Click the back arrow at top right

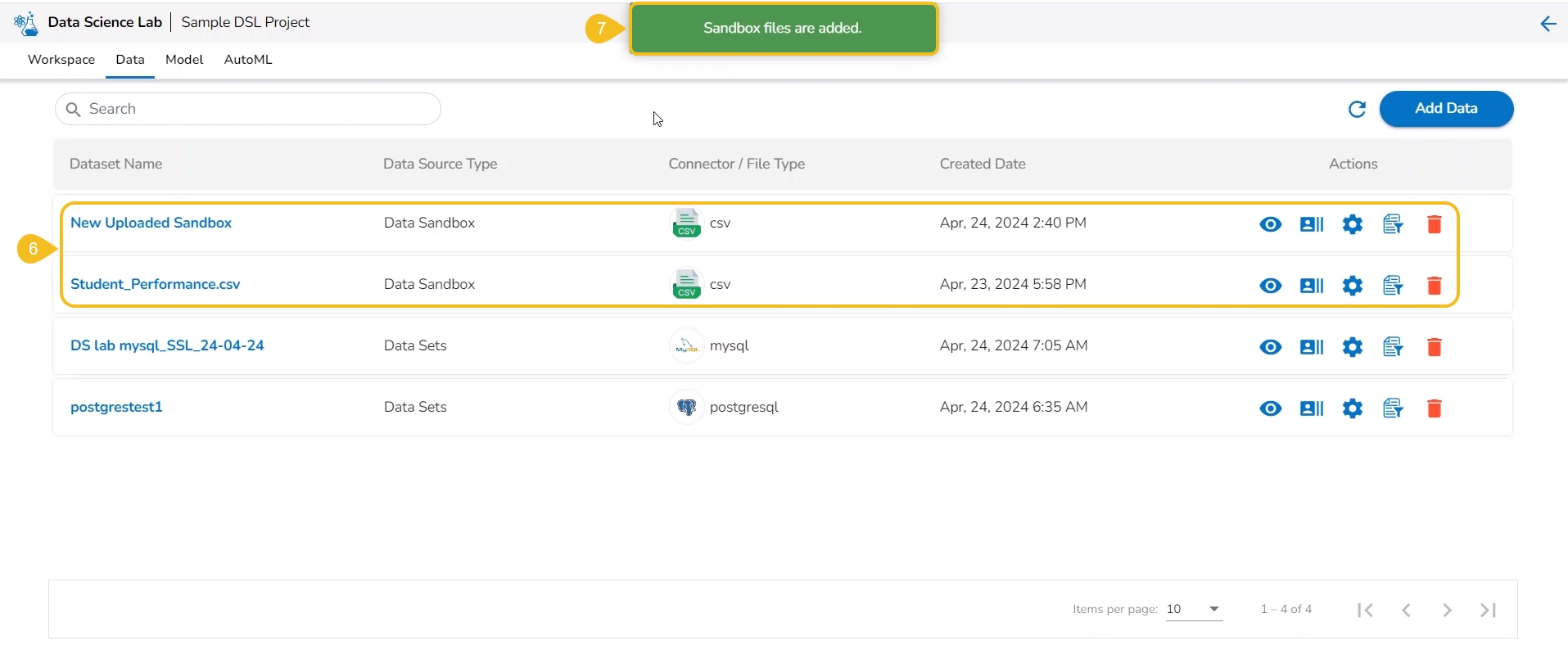1548,24
